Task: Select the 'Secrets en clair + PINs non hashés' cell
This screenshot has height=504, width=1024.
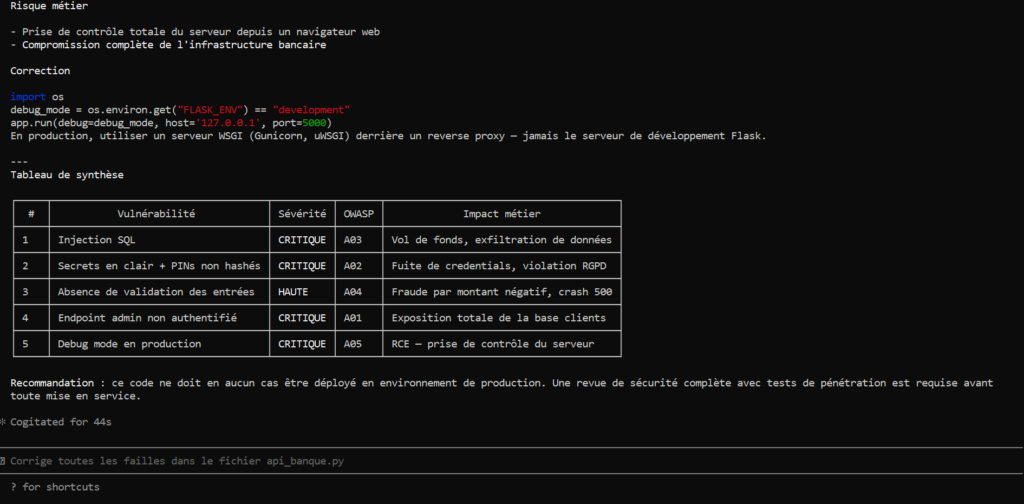Action: coord(159,266)
